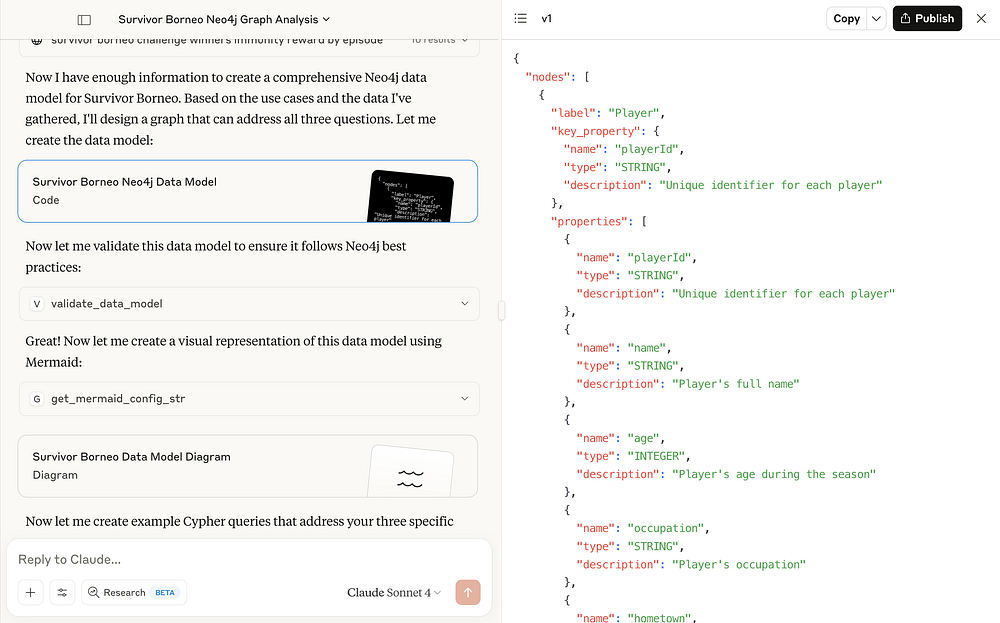Click the send message arrow button

(467, 592)
